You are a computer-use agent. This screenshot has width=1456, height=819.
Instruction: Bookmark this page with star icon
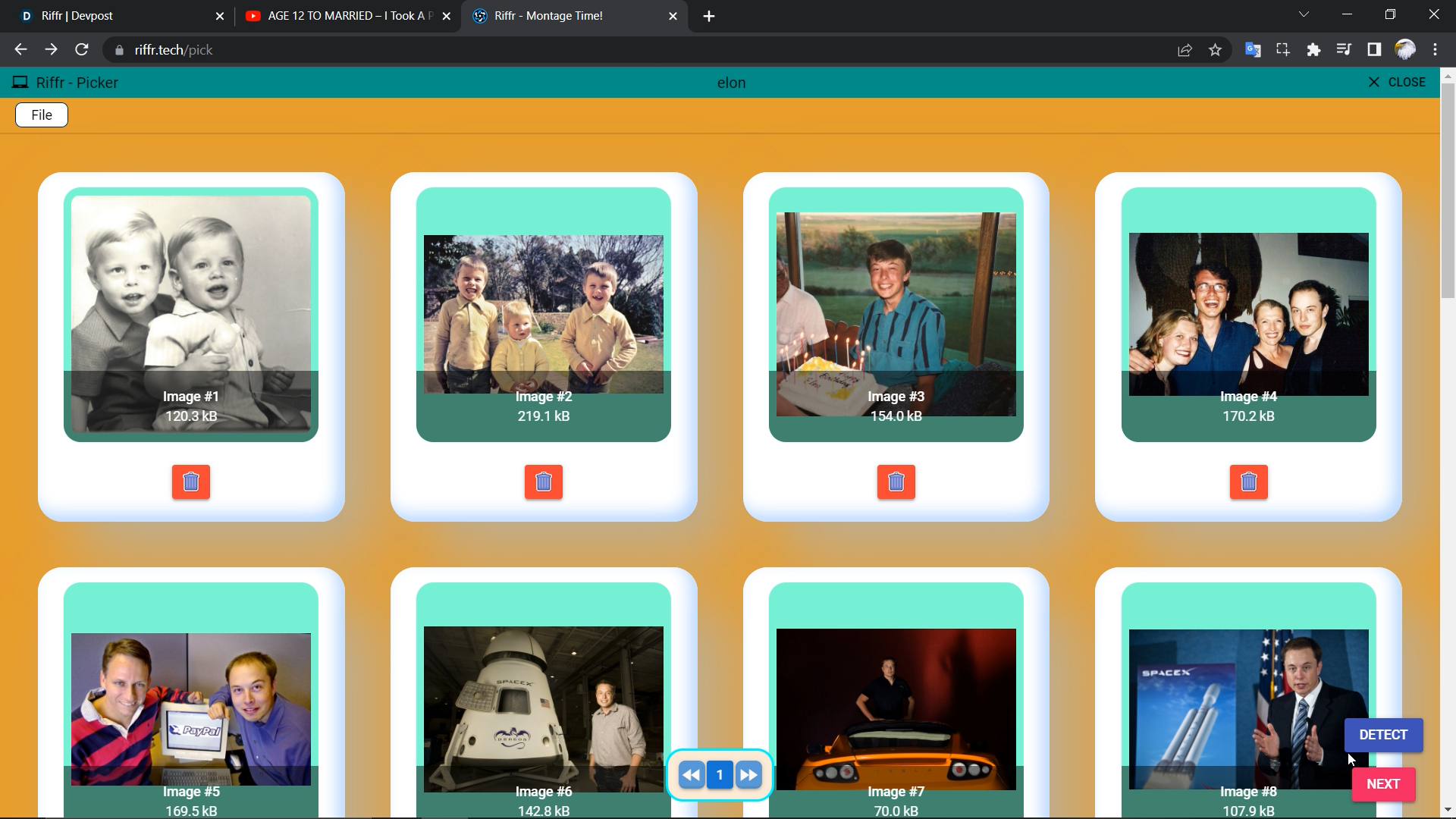(1216, 50)
